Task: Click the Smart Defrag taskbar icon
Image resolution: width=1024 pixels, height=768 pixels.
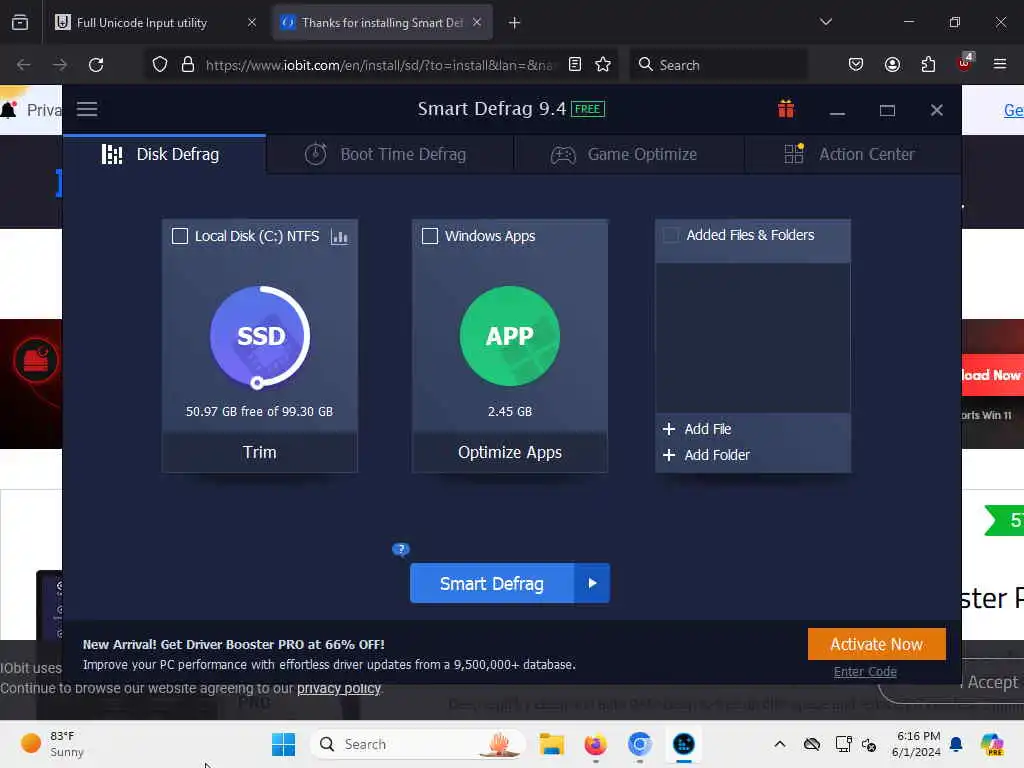Action: pos(683,744)
